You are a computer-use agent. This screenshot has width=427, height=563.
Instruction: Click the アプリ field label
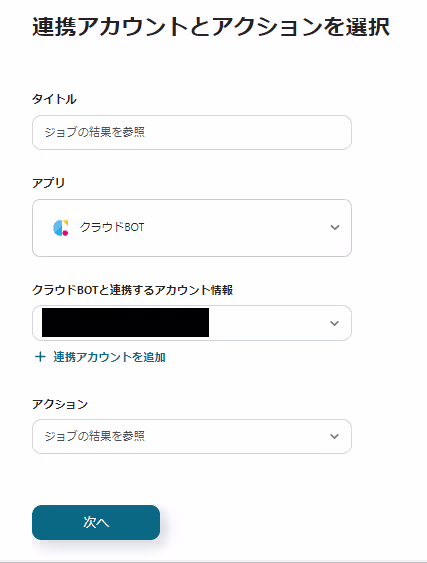(48, 183)
